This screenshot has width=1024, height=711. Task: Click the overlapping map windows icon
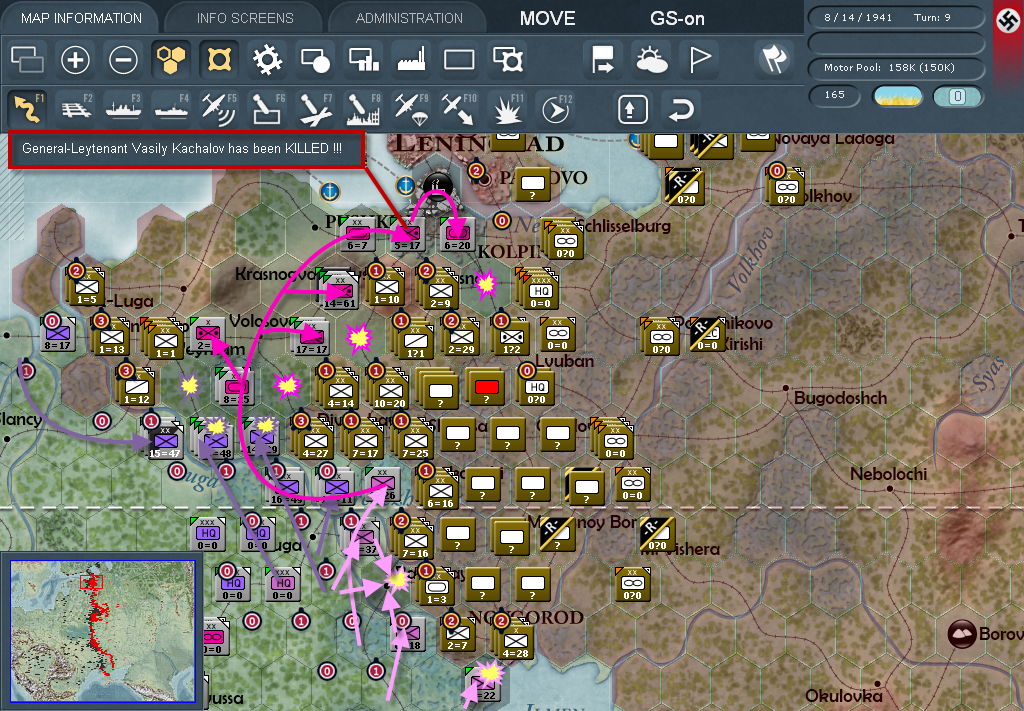(27, 60)
